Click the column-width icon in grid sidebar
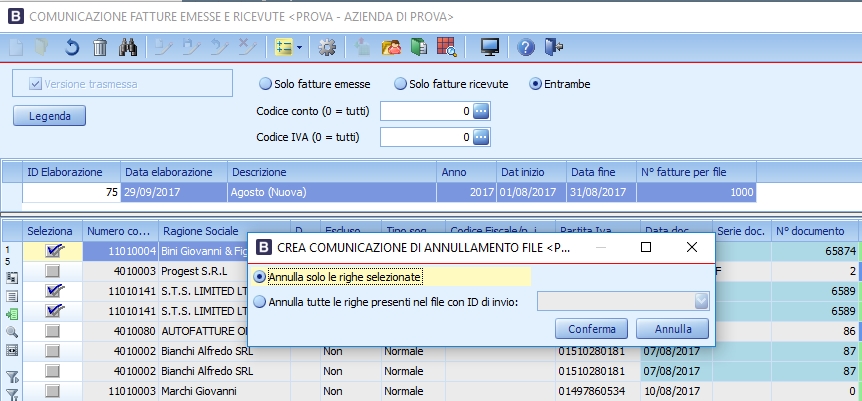The width and height of the screenshot is (862, 401). click(x=12, y=350)
